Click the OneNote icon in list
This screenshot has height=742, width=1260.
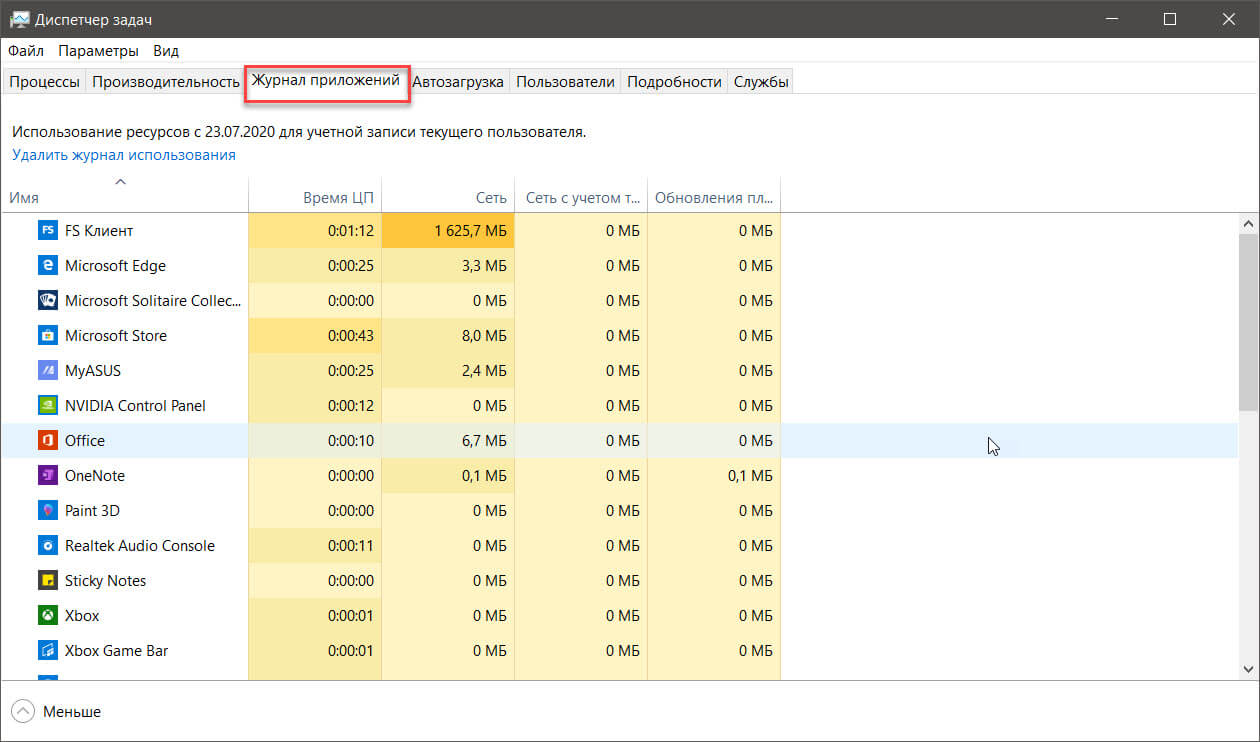[x=47, y=476]
